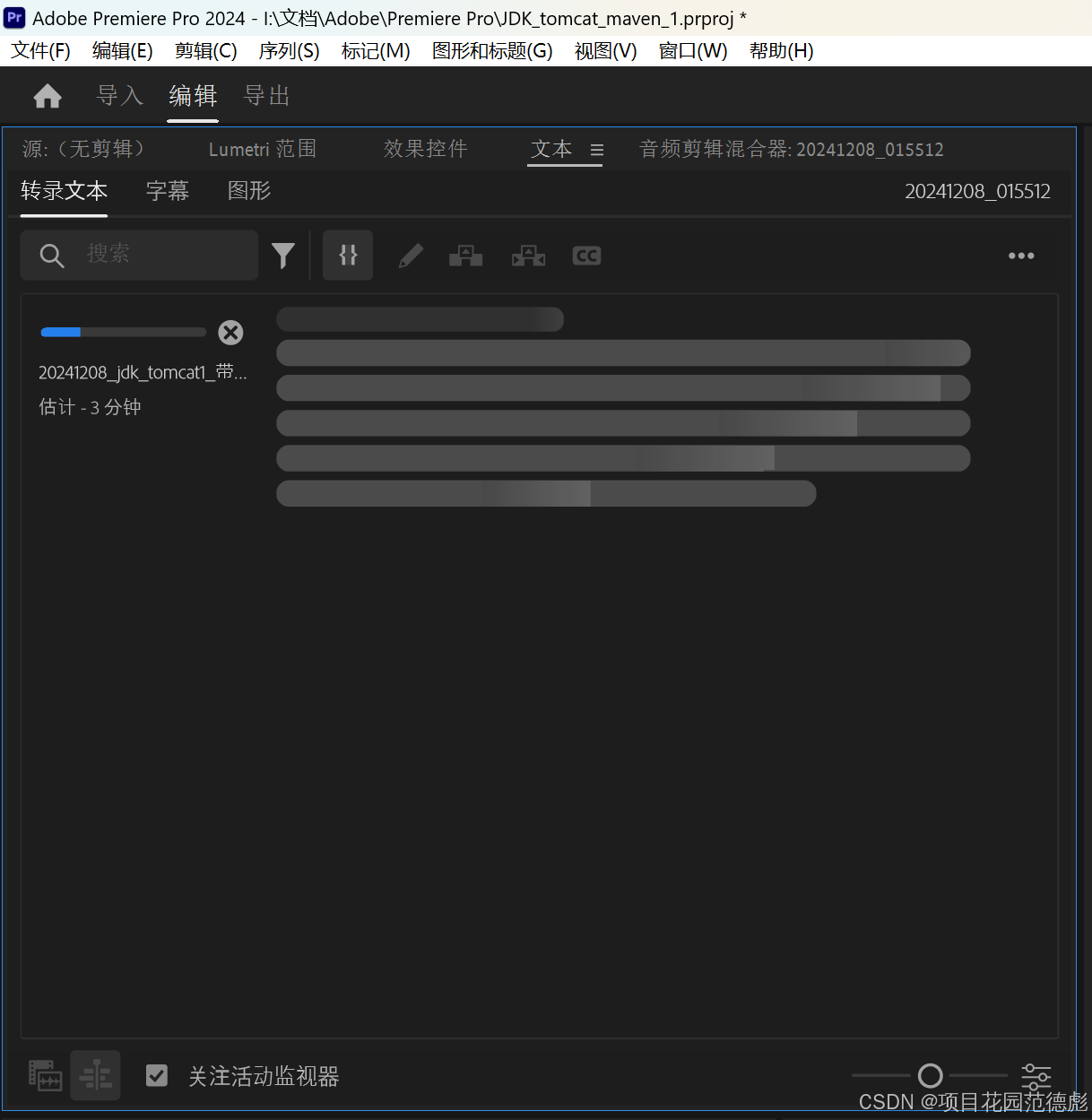Open the Text panel hamburger menu
The image size is (1092, 1120).
pyautogui.click(x=596, y=150)
